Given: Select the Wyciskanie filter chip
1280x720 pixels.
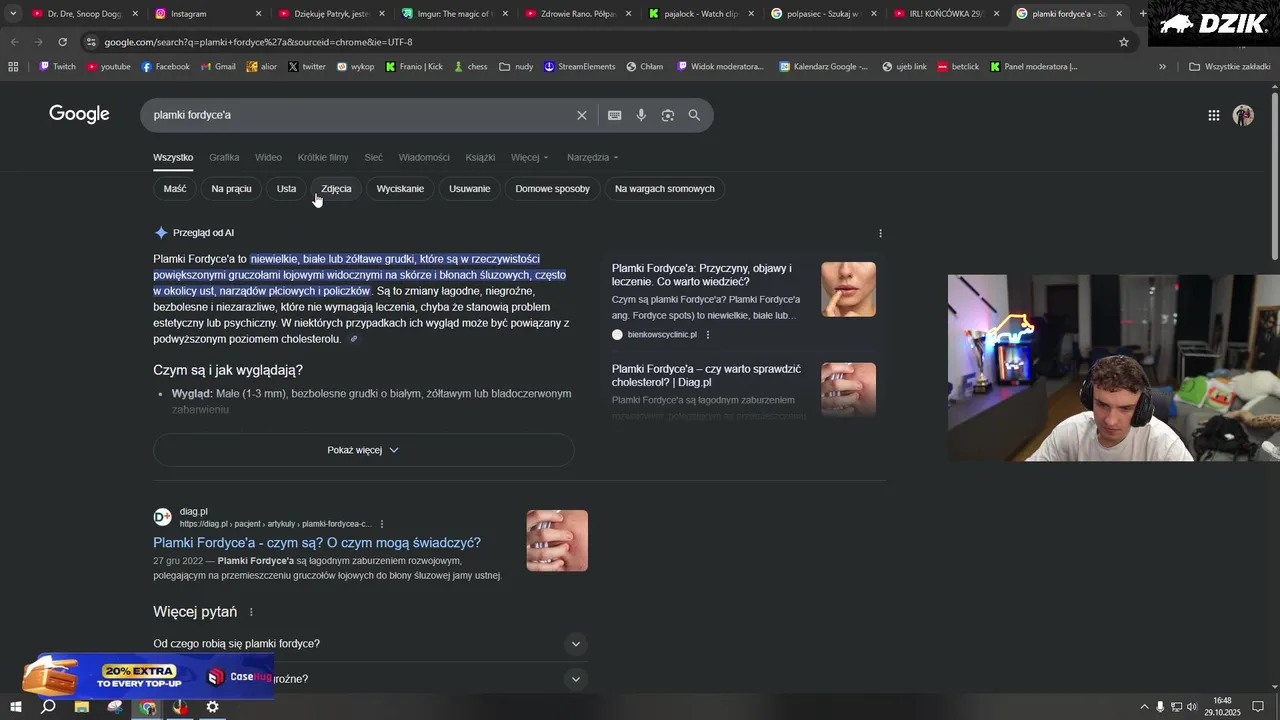Looking at the screenshot, I should click(400, 189).
